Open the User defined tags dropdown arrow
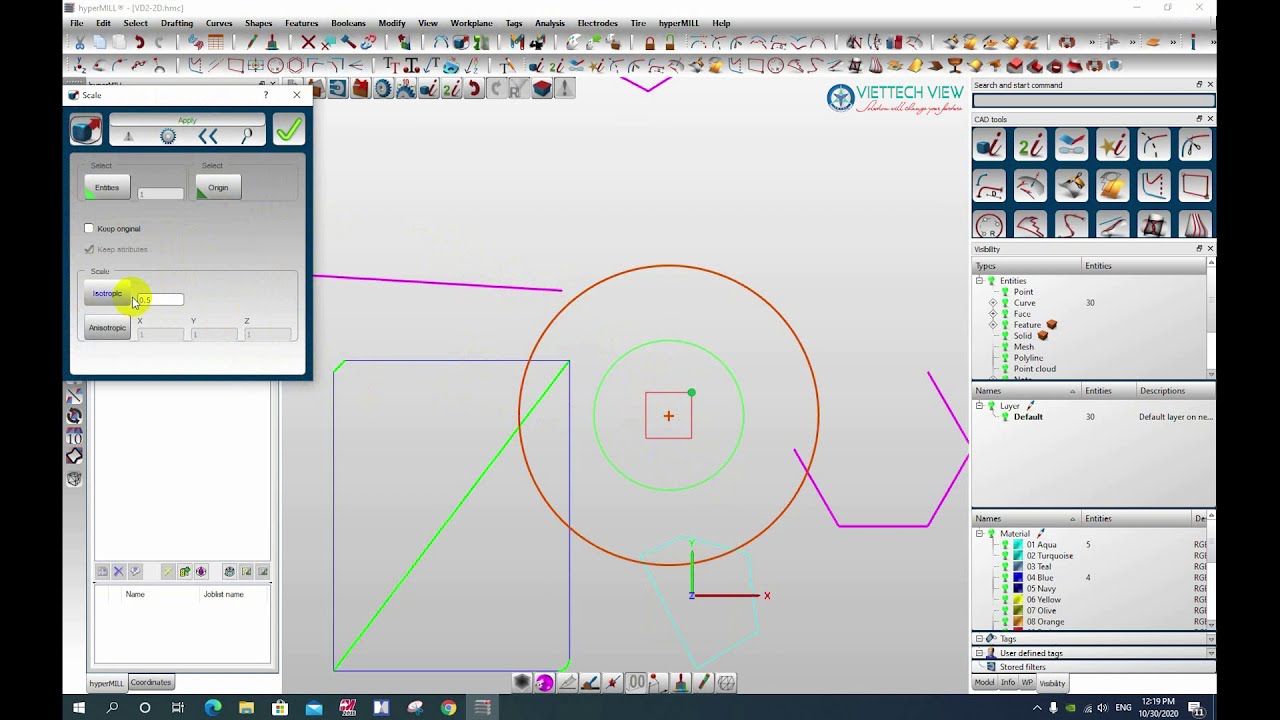Screen dimensions: 1280x720 [1210, 653]
